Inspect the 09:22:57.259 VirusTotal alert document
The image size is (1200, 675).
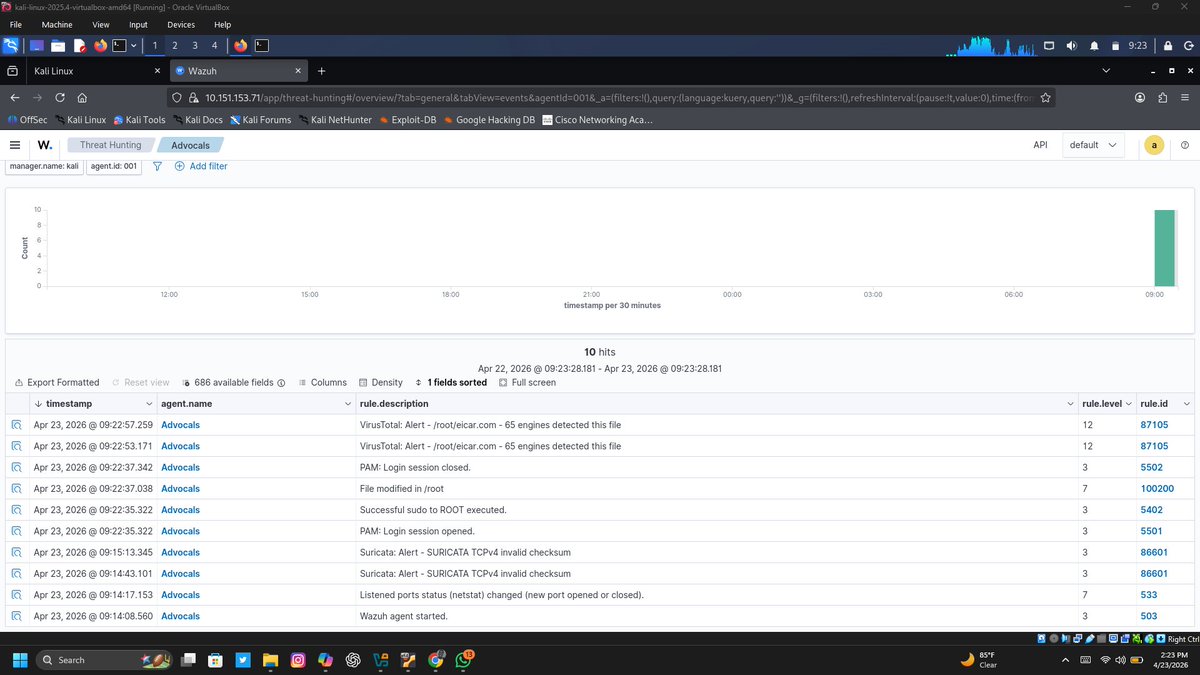(17, 425)
